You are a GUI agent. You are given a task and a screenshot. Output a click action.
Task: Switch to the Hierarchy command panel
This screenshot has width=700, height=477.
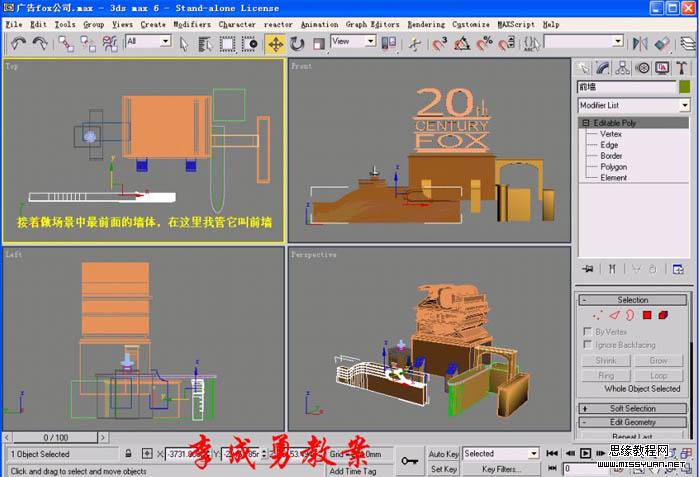point(622,68)
